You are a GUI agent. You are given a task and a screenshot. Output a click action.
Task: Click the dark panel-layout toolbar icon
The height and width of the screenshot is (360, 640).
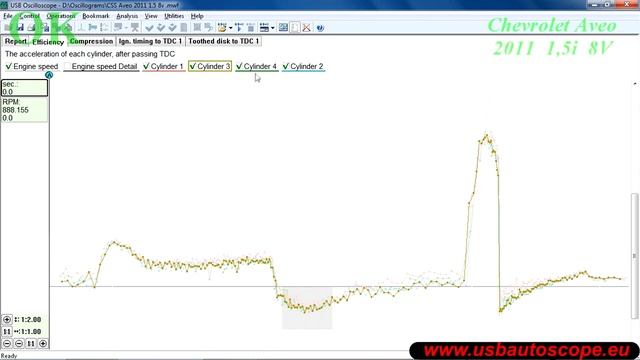coord(264,28)
